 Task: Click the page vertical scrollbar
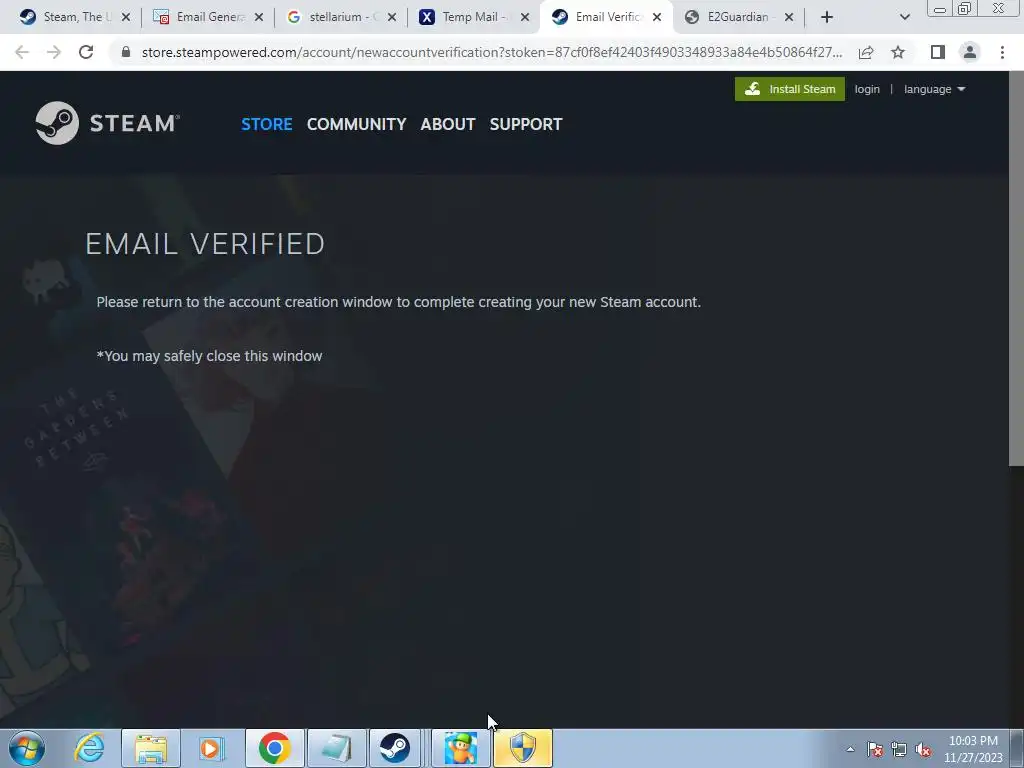1016,269
